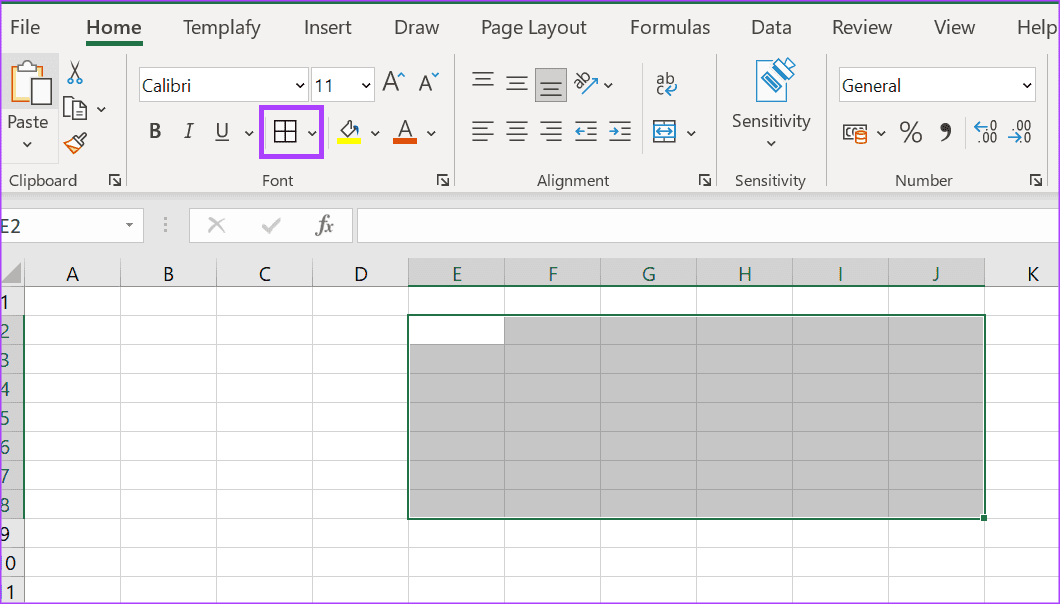
Task: Open the File tab
Action: click(x=25, y=27)
